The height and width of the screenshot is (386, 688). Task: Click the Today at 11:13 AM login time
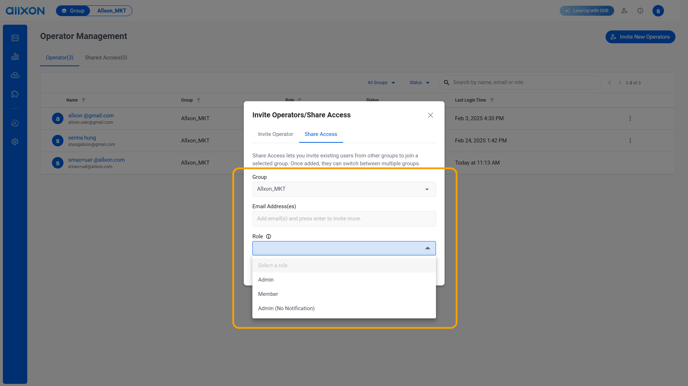pos(477,163)
